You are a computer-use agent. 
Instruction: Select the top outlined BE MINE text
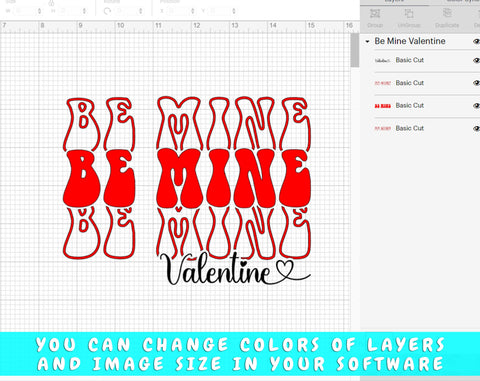(x=187, y=123)
